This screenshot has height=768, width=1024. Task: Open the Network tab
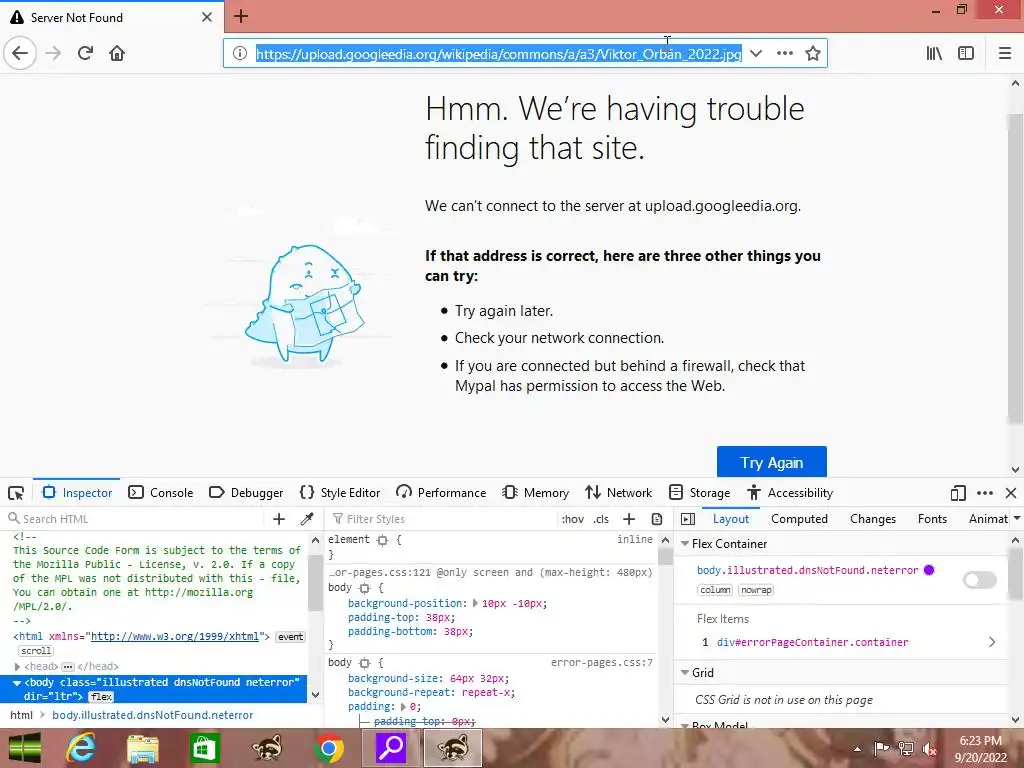(618, 493)
